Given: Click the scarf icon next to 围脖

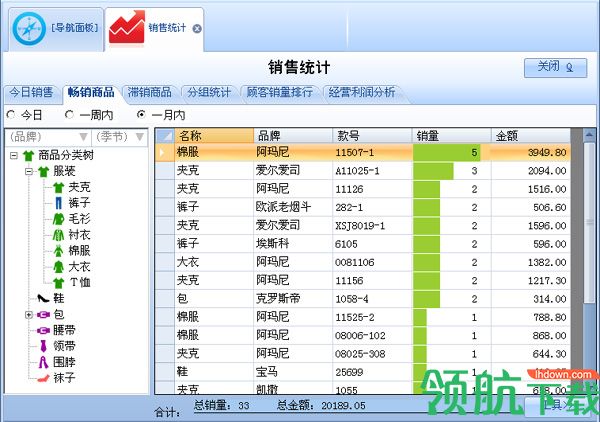Looking at the screenshot, I should coord(44,362).
